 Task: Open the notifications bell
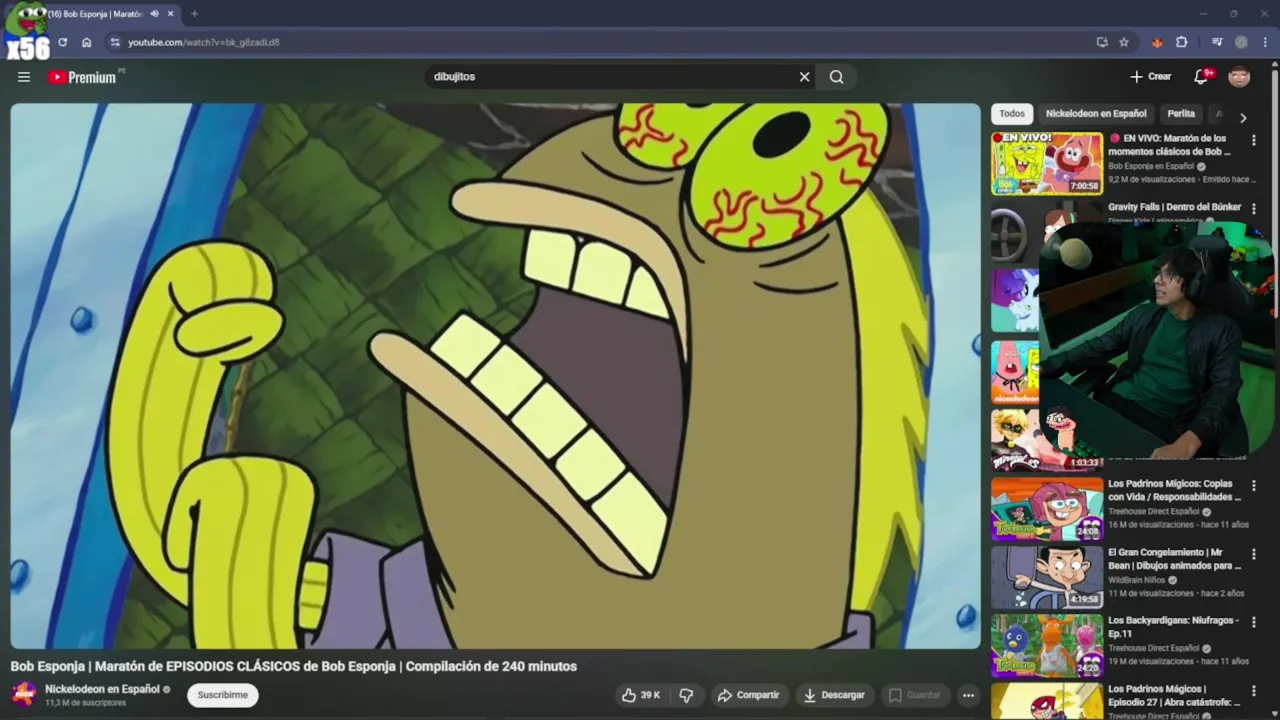[1202, 77]
